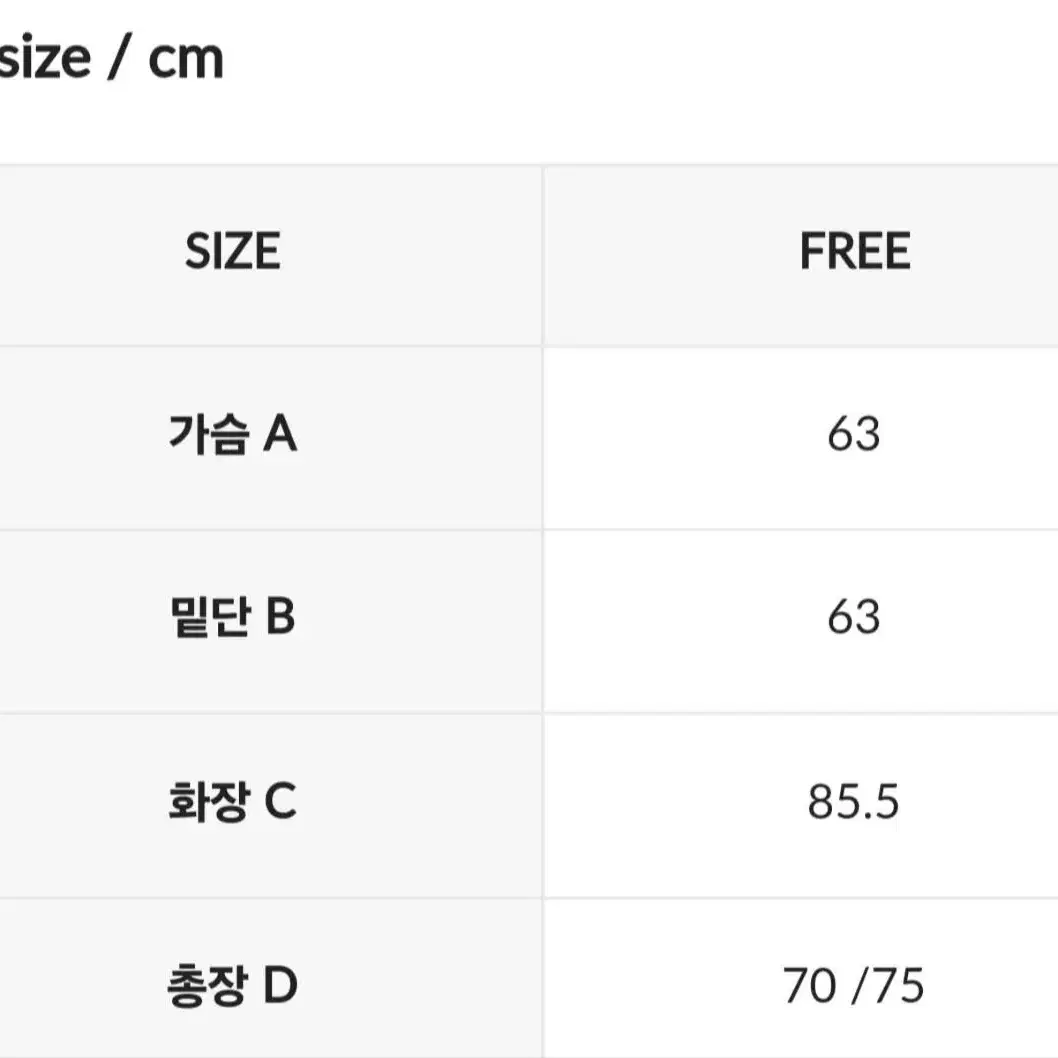
Task: Click the number 75 in total length
Action: 898,986
